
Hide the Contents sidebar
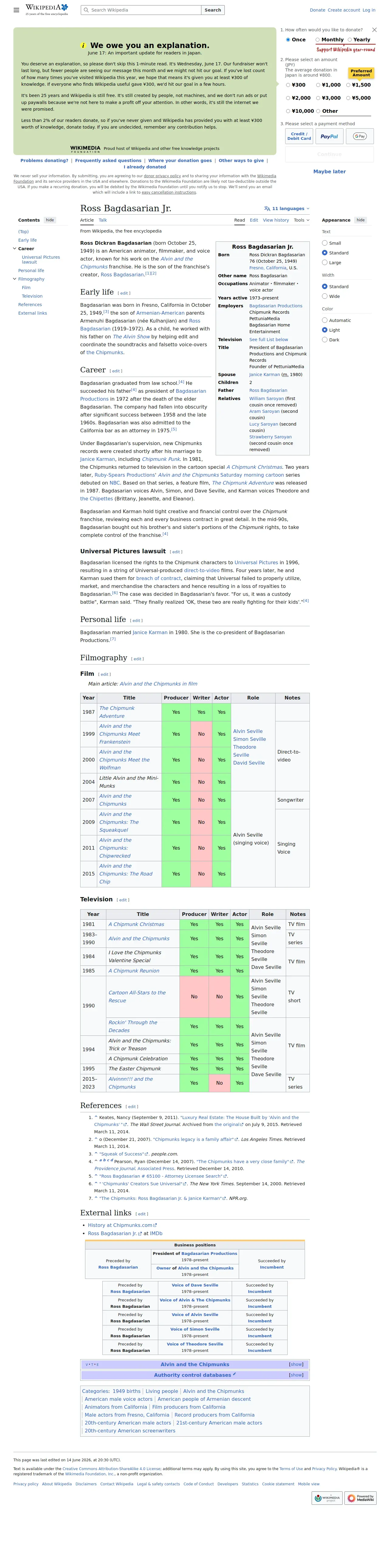pos(50,220)
